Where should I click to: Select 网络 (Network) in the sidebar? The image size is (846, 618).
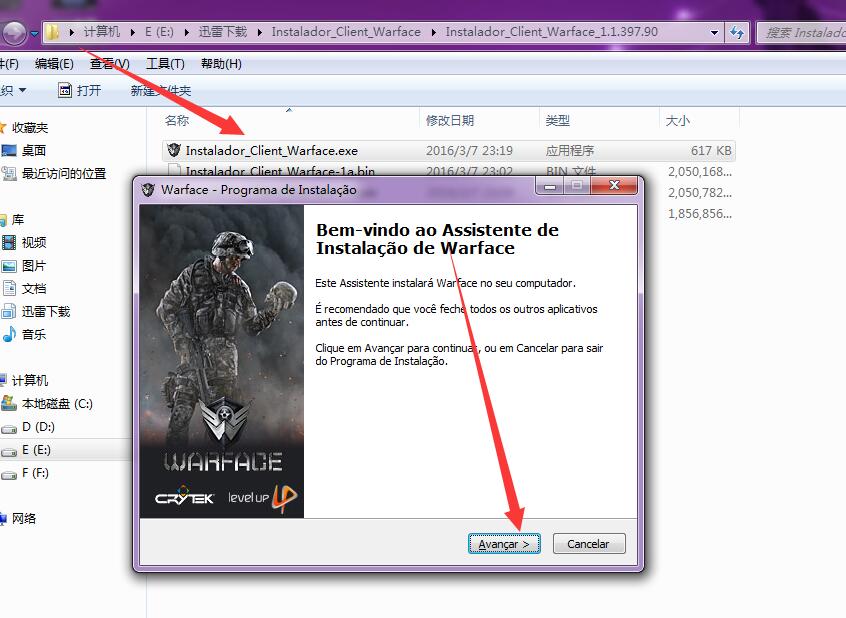[24, 519]
